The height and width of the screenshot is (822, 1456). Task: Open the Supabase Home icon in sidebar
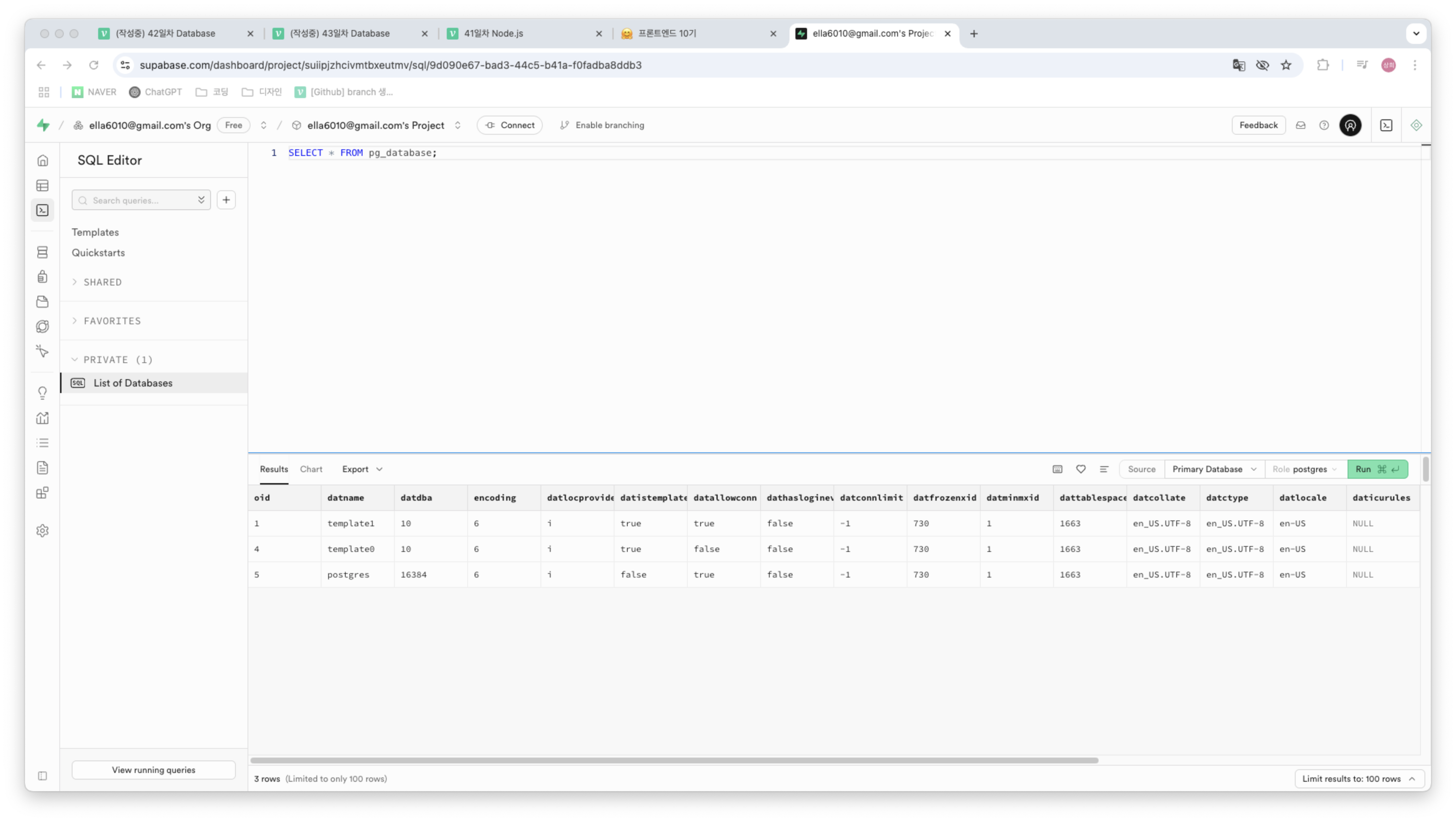(x=42, y=160)
